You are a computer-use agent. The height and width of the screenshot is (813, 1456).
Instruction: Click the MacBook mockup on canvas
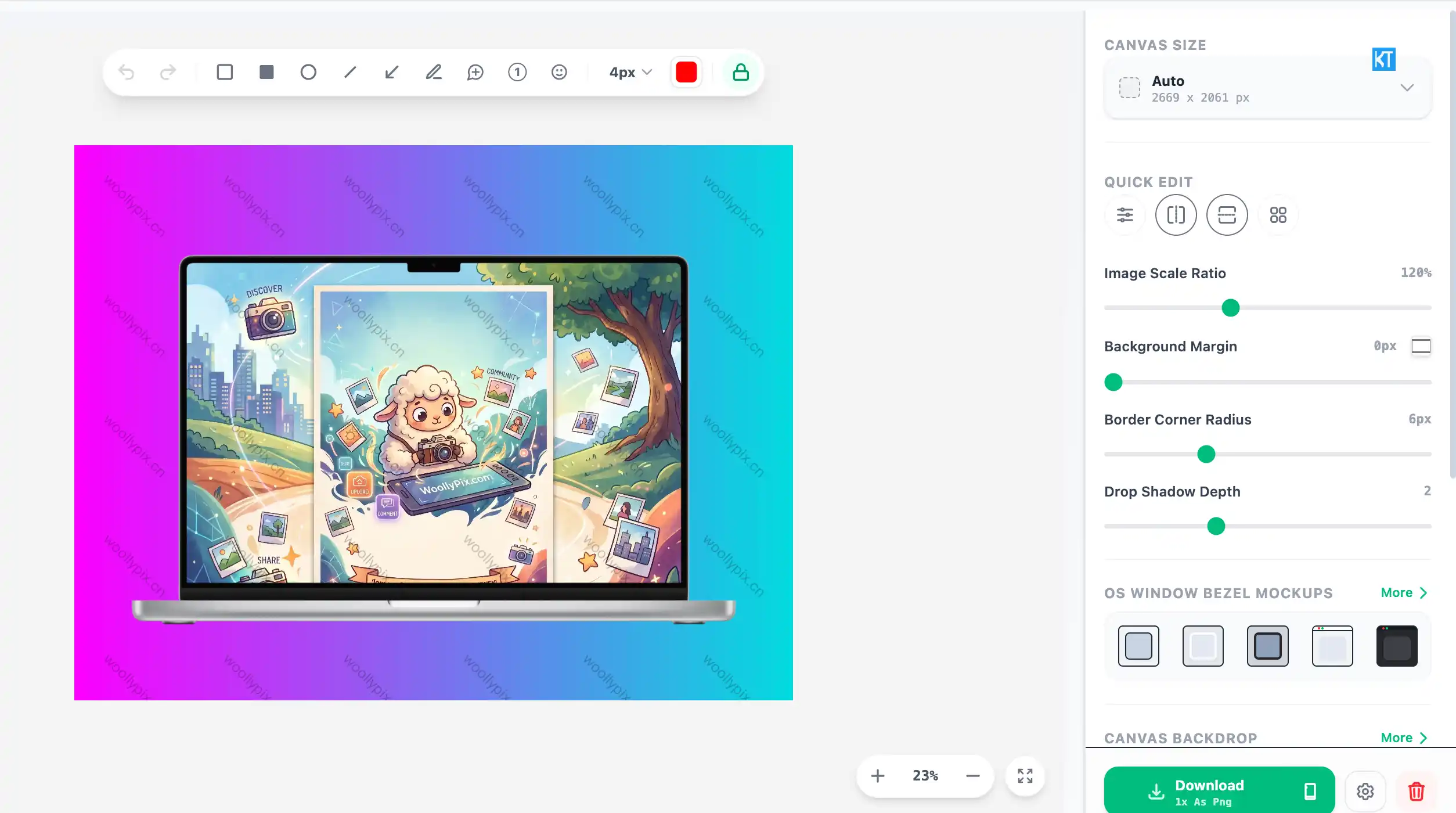(434, 440)
